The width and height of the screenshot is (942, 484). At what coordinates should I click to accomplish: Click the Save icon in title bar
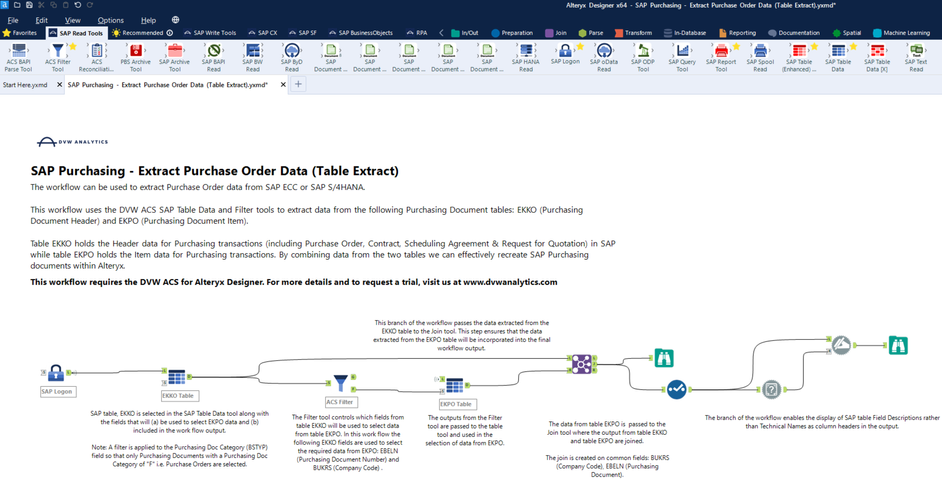(29, 5)
